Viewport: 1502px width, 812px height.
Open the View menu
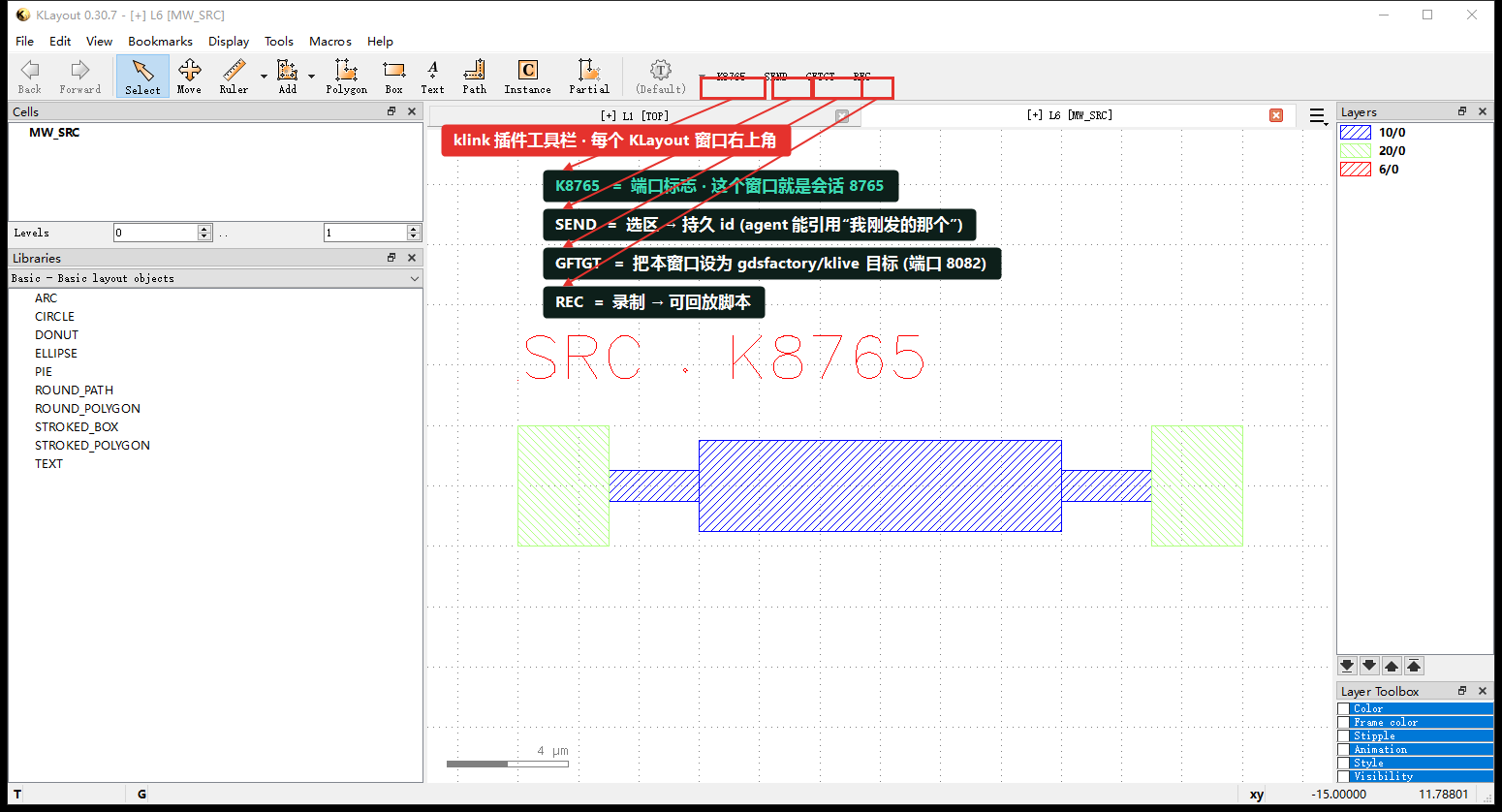point(99,41)
